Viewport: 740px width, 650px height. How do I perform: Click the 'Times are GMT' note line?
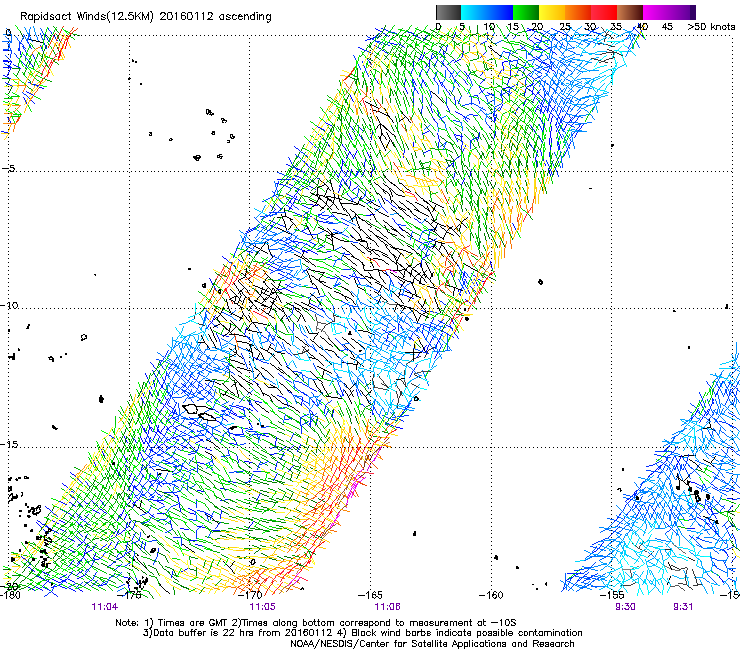click(316, 623)
